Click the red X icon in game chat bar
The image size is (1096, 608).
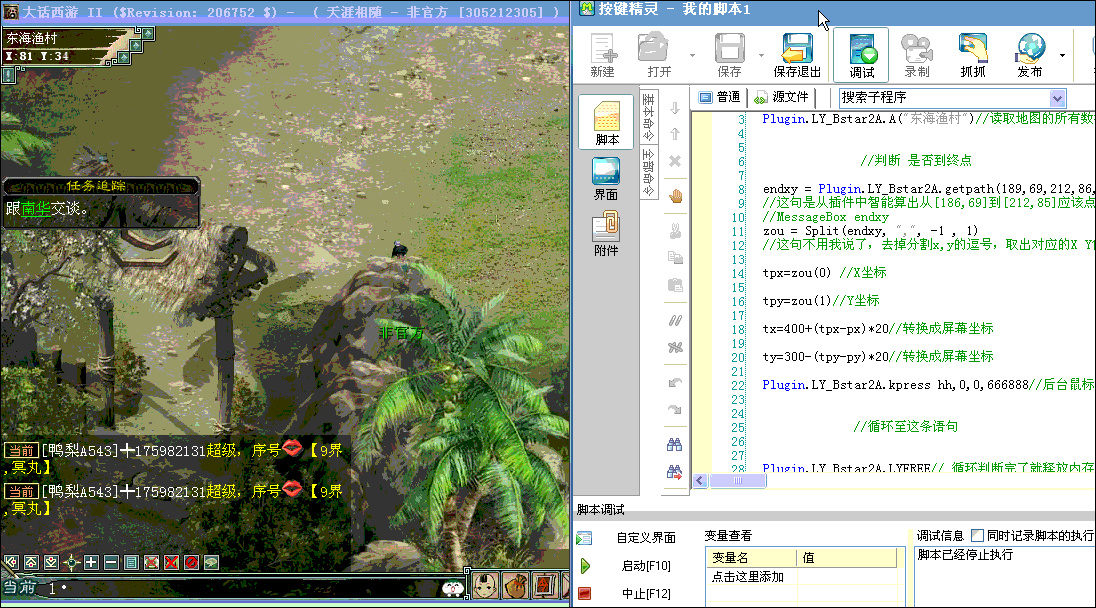(x=171, y=562)
